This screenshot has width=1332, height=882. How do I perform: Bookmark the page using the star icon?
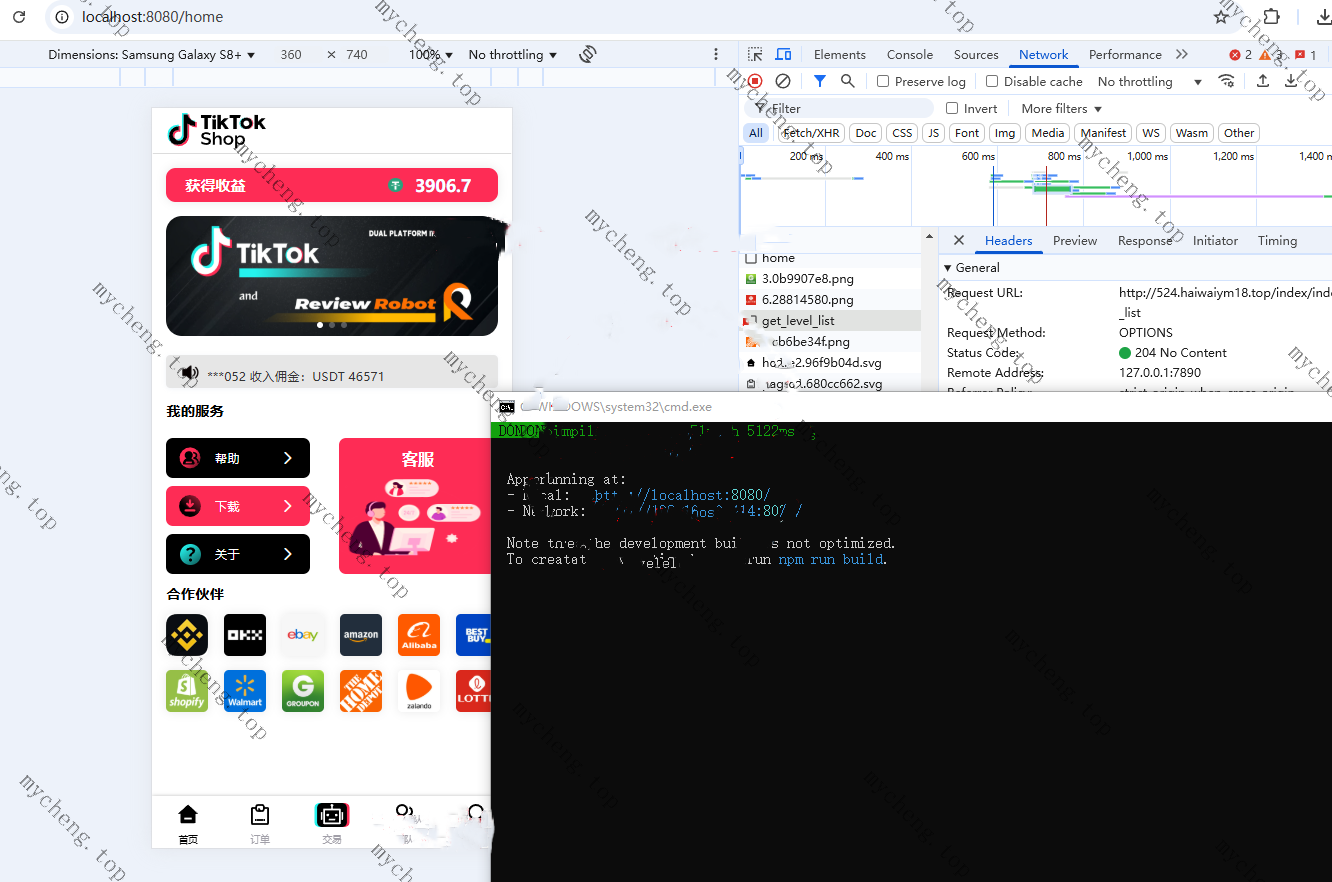click(x=1221, y=17)
